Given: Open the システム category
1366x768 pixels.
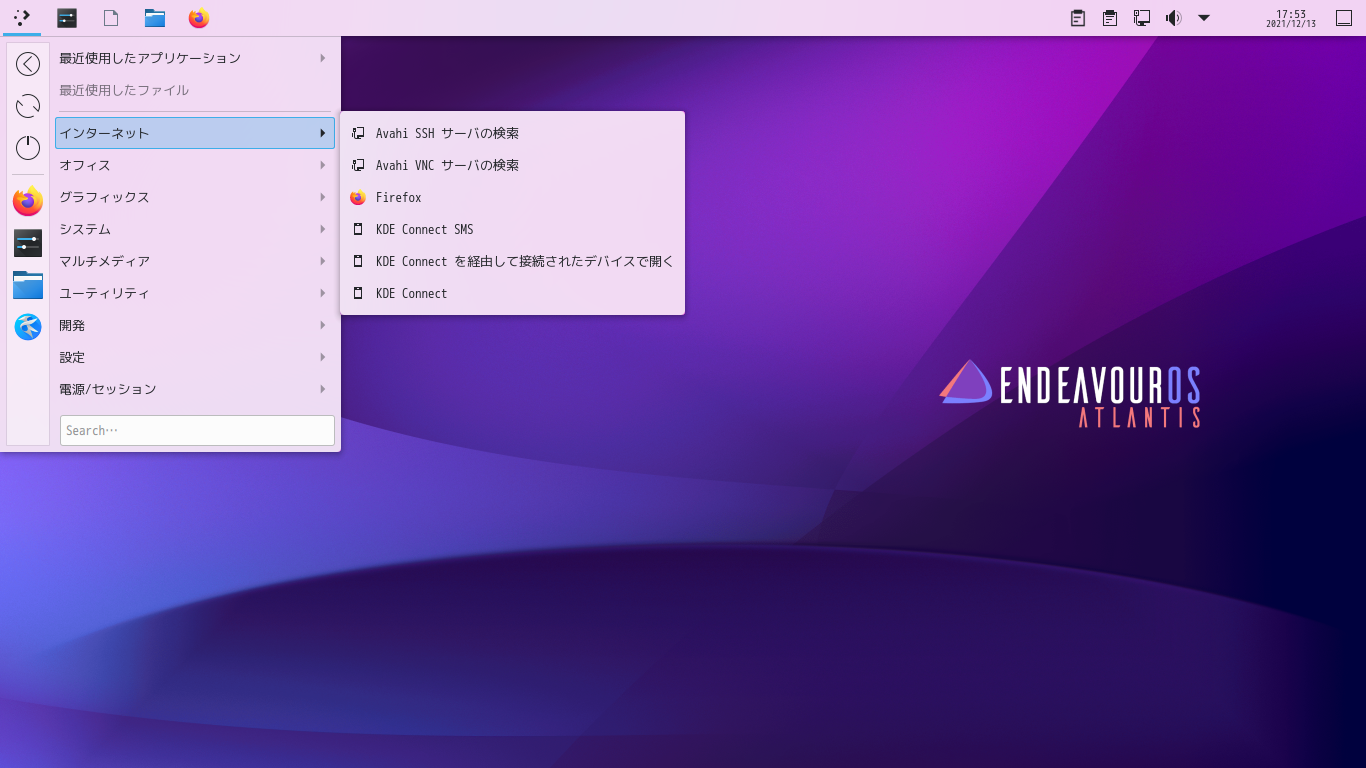Looking at the screenshot, I should click(x=195, y=229).
